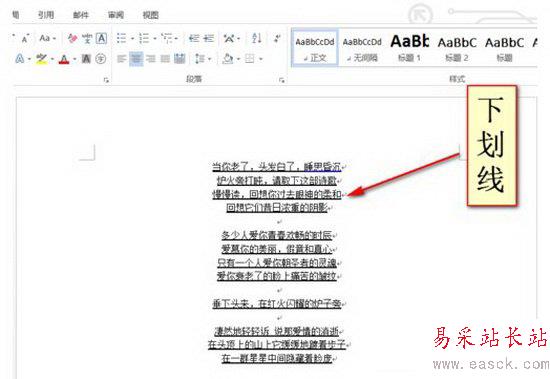Click the line beginning 慢慢读，回想你过去
This screenshot has height=379, width=550.
point(277,194)
